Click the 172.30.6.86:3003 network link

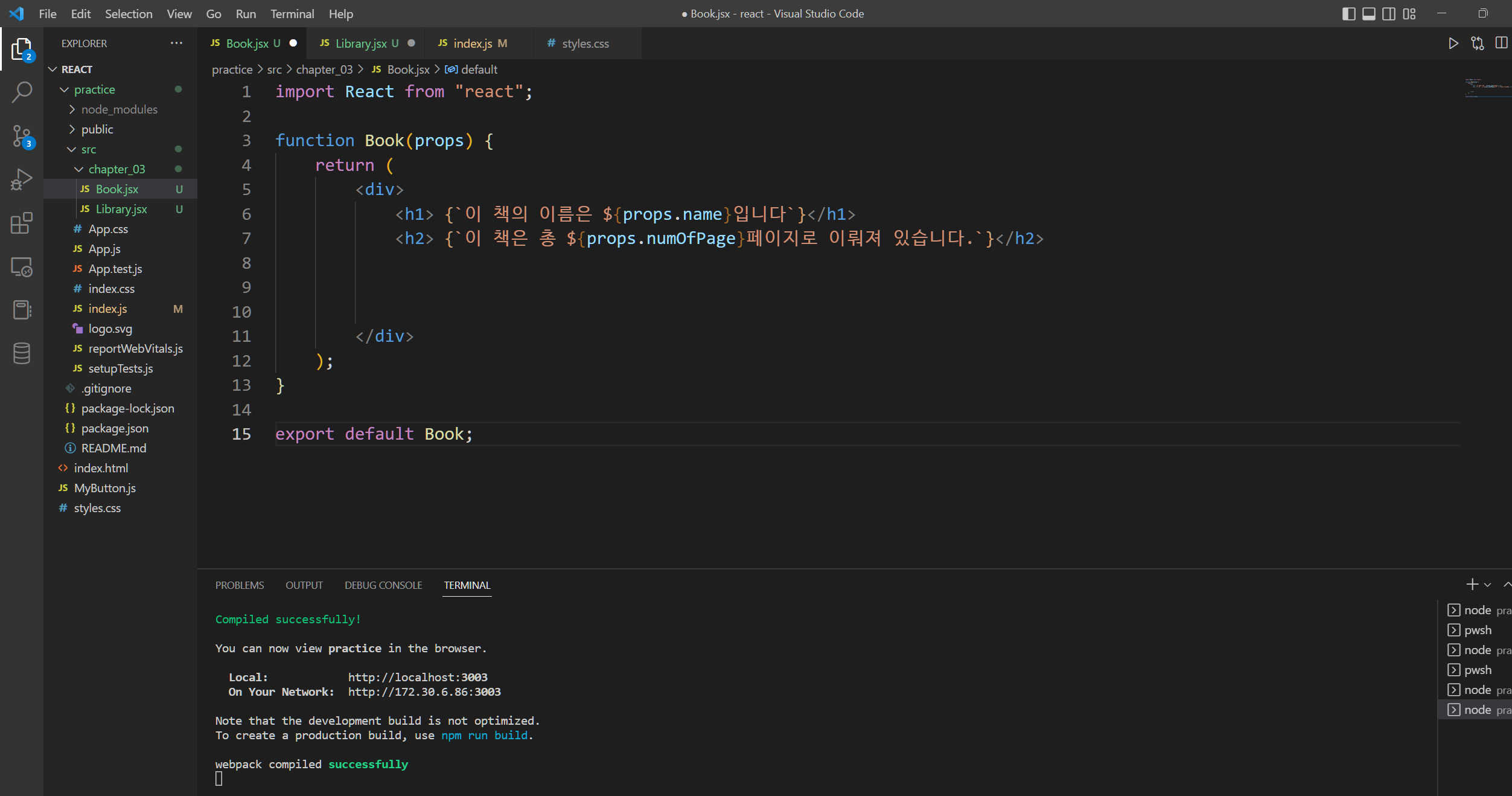point(424,692)
